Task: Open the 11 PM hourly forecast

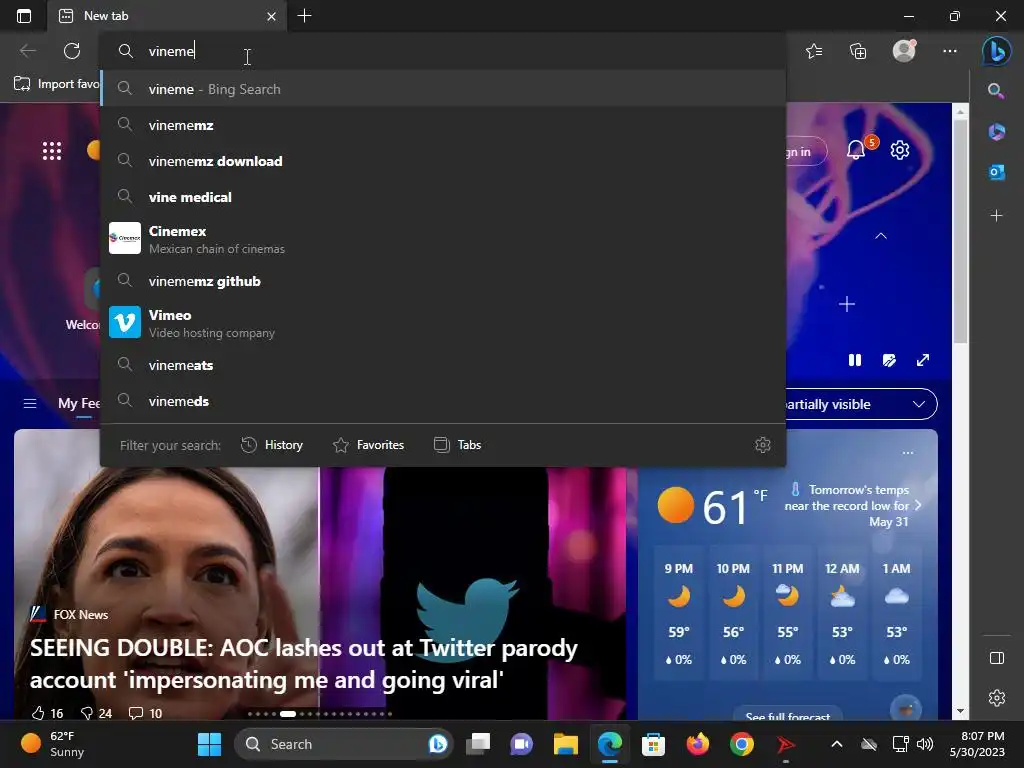Action: [788, 613]
